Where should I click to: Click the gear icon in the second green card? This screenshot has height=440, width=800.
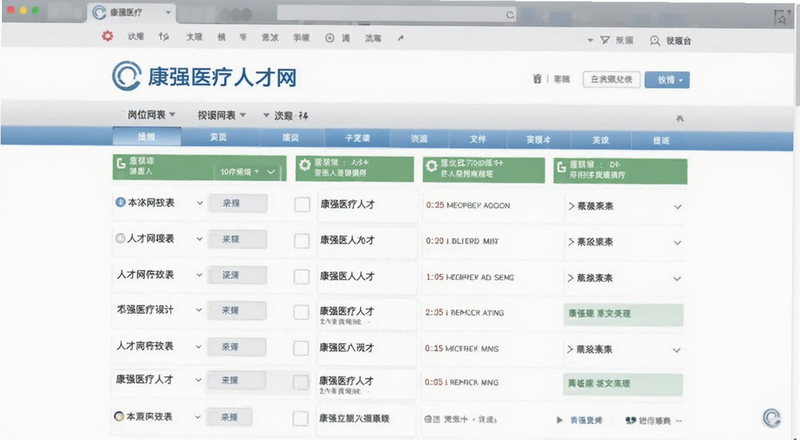pos(305,165)
